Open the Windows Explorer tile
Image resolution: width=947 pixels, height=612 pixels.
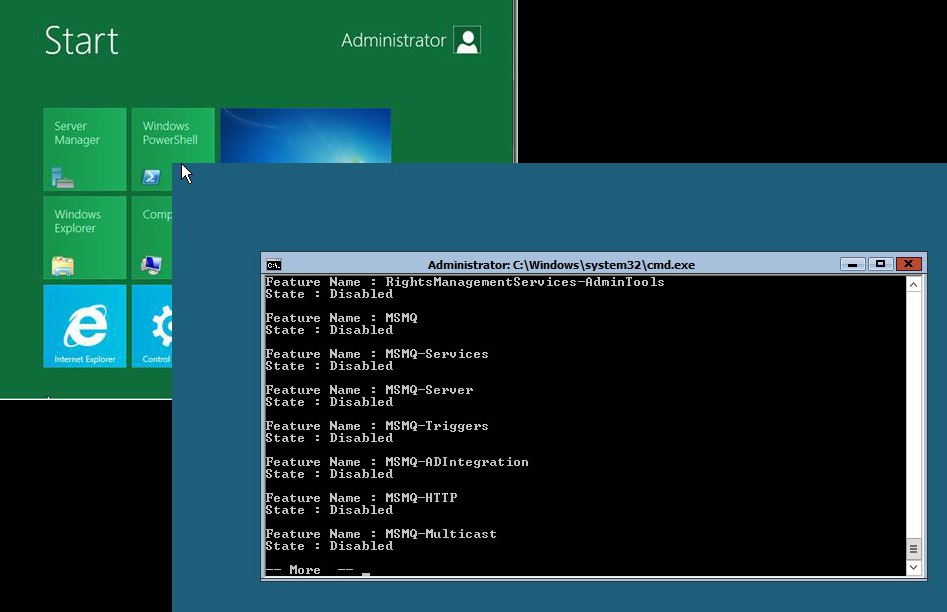point(85,237)
